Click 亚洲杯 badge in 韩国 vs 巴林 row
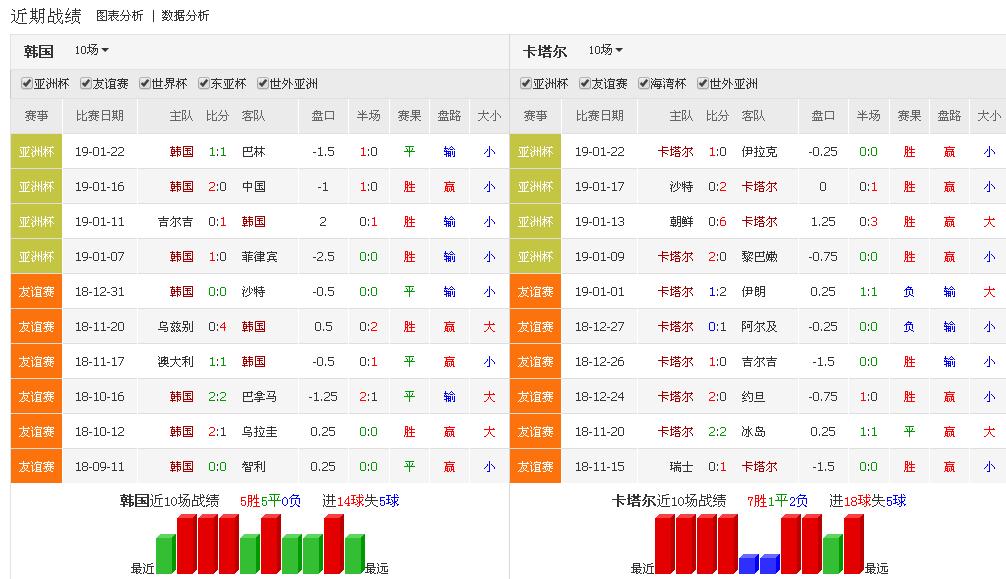The image size is (1006, 579). point(36,152)
